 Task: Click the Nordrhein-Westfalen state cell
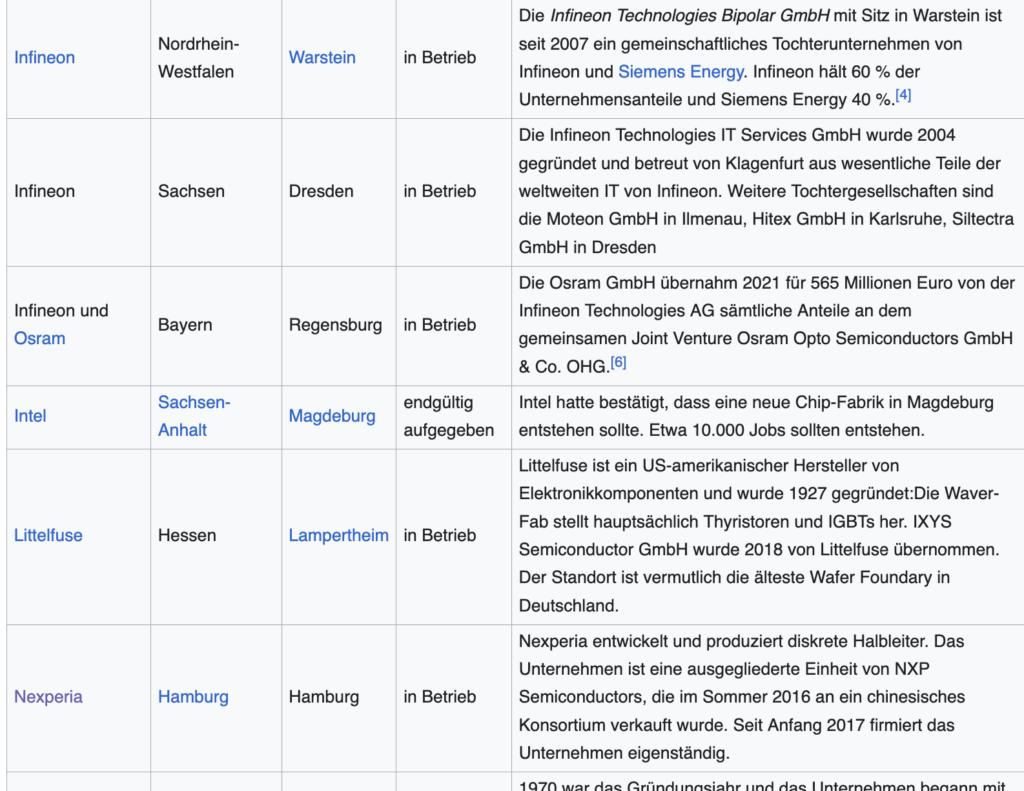pos(198,57)
